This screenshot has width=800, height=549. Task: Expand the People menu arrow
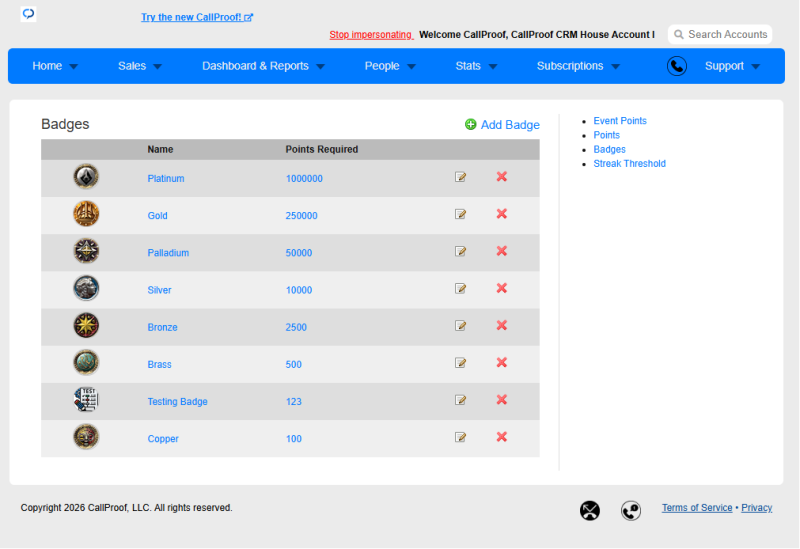(x=412, y=67)
